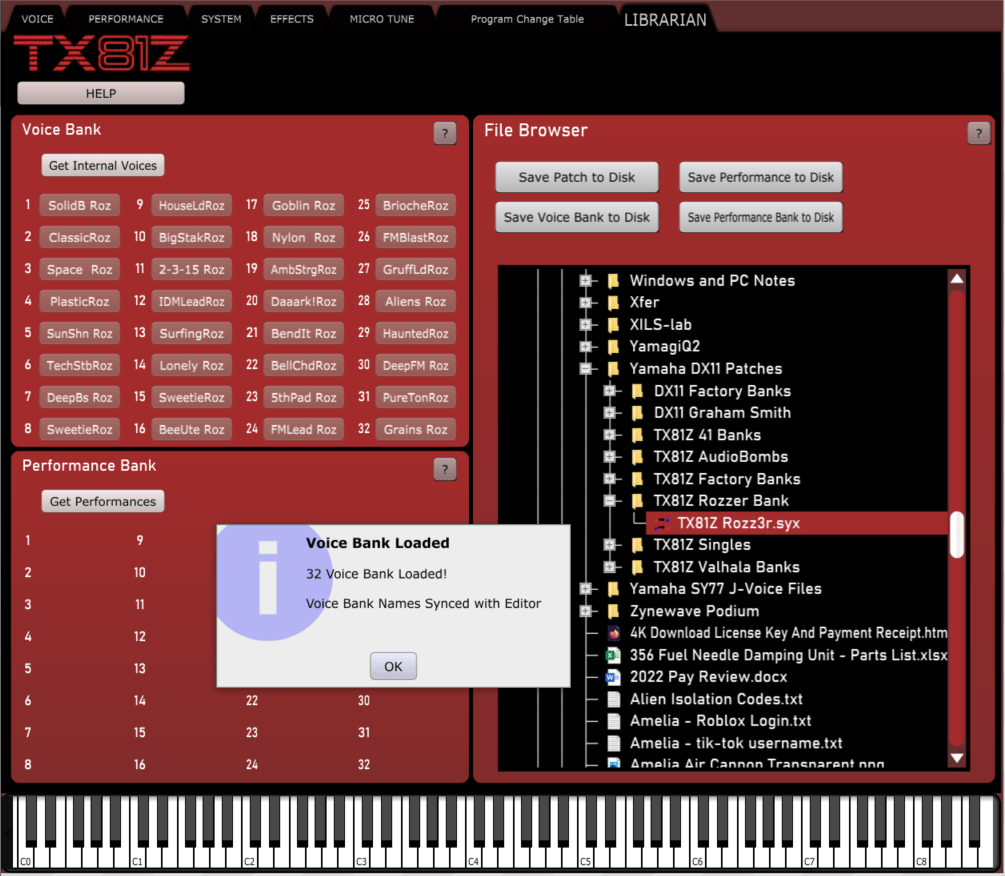Viewport: 1005px width, 876px height.
Task: Click Save Performance Bank to Disk
Action: click(x=760, y=217)
